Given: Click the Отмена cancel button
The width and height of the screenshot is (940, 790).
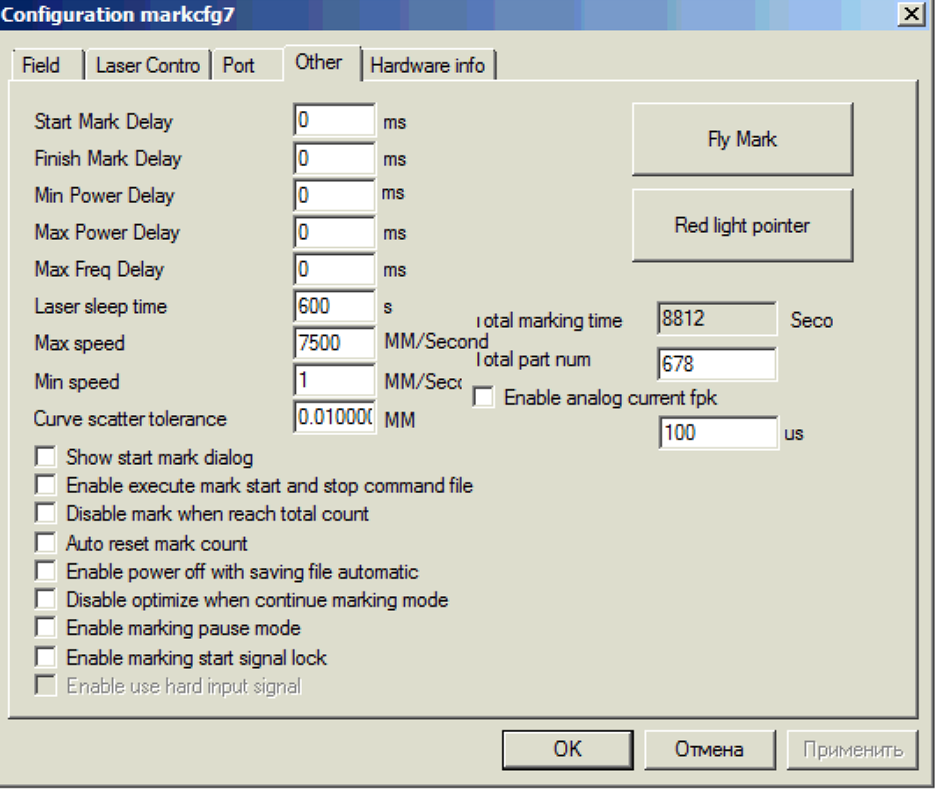Looking at the screenshot, I should click(x=709, y=748).
